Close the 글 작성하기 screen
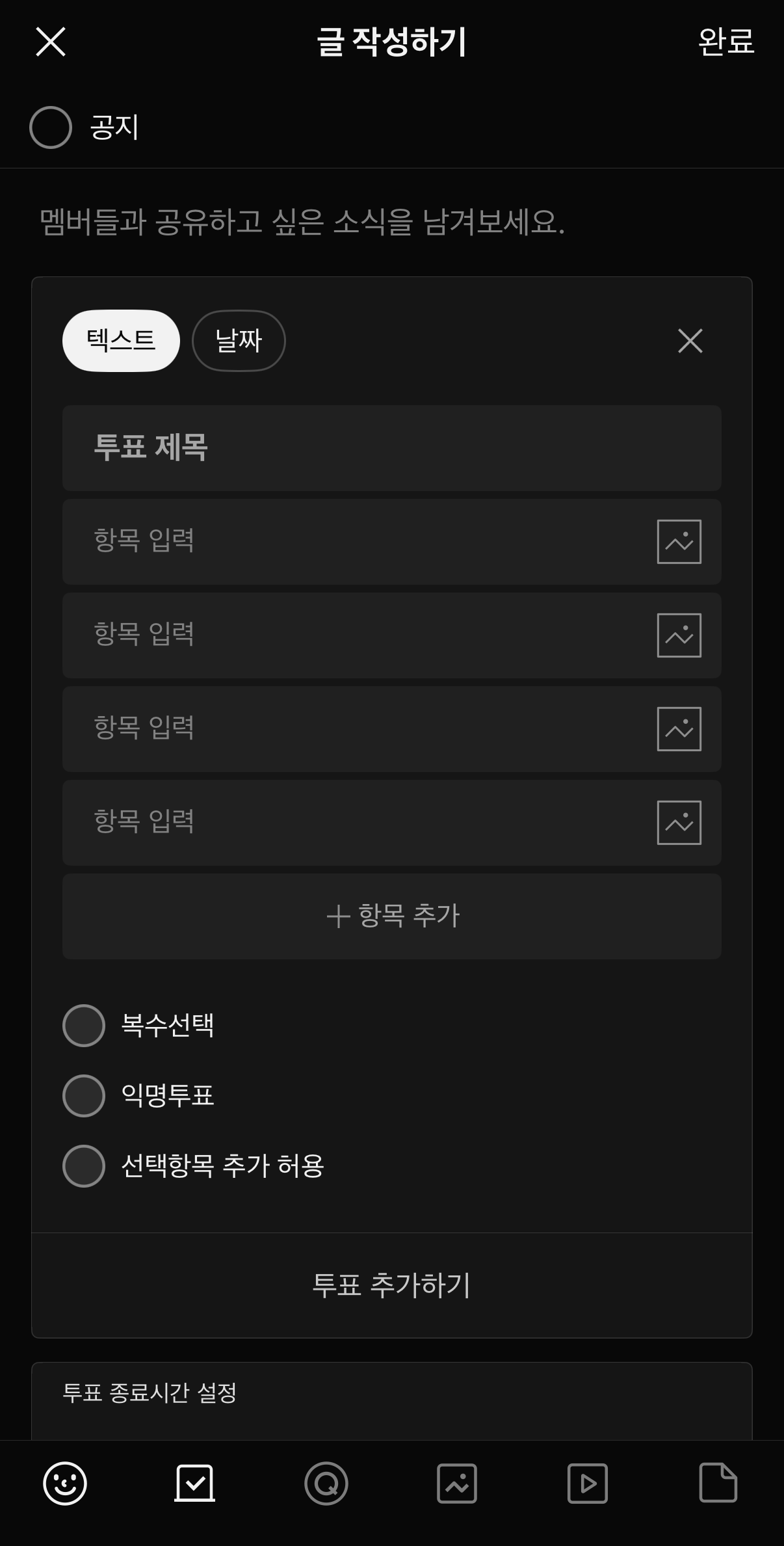Screen dimensions: 784x1546 [x=51, y=42]
